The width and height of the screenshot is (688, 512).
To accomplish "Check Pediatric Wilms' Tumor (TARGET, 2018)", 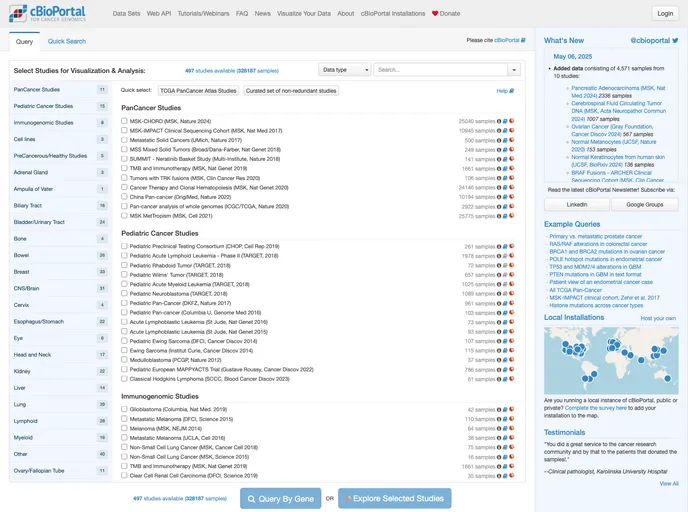I will tap(124, 275).
